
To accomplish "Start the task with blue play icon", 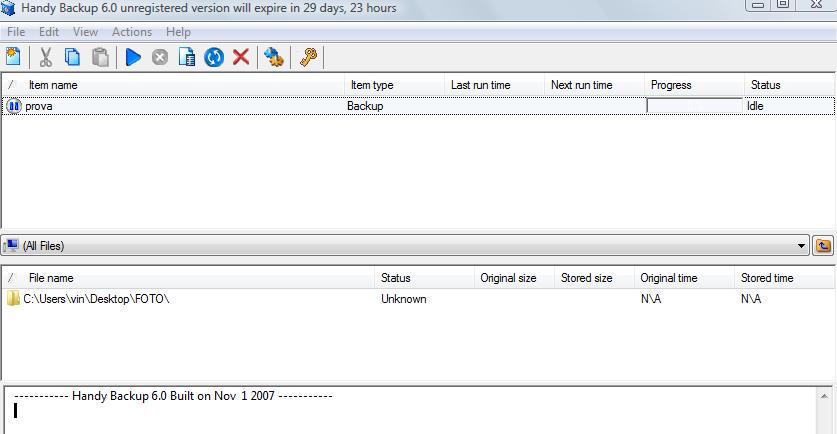I will click(133, 57).
